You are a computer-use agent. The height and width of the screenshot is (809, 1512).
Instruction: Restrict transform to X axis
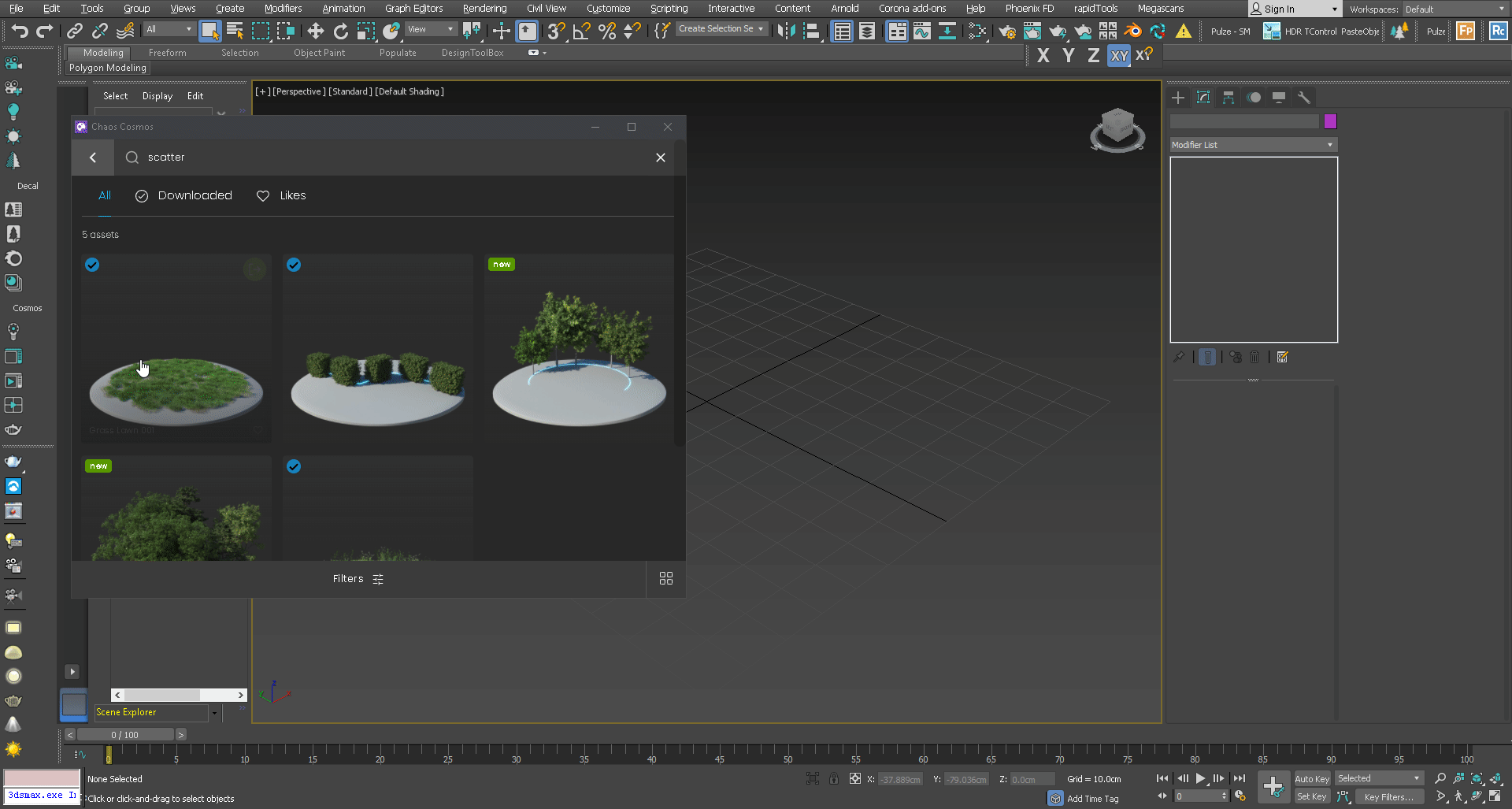pos(1043,55)
